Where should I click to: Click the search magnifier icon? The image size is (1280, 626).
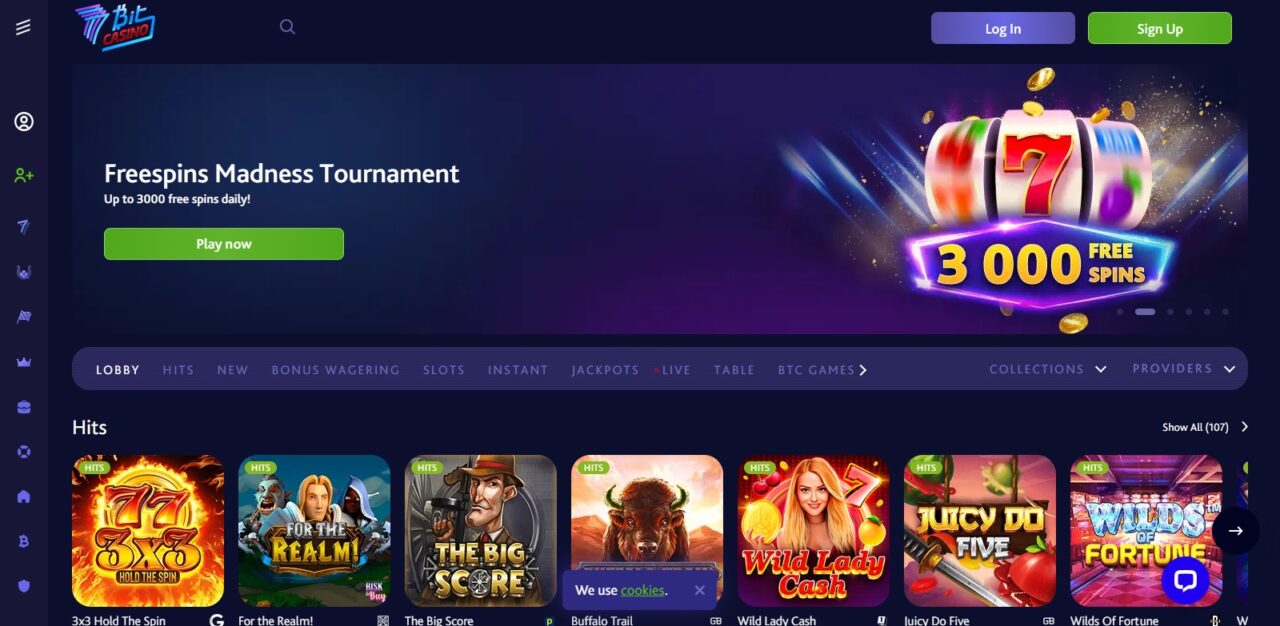point(287,27)
